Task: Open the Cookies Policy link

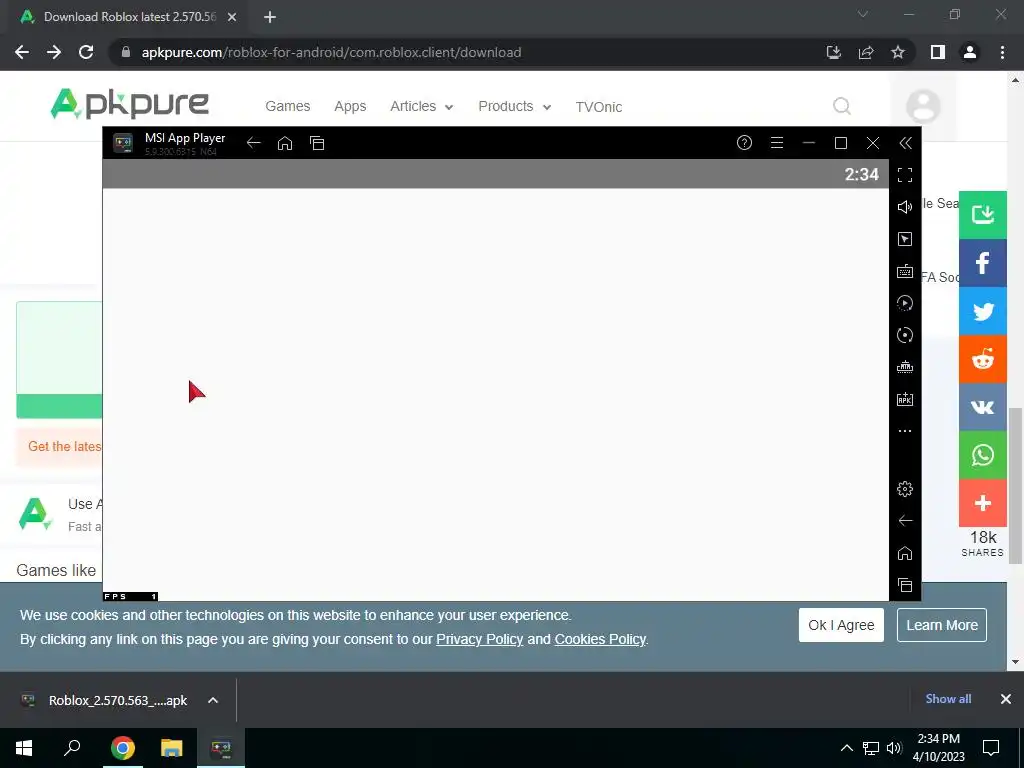Action: tap(600, 639)
